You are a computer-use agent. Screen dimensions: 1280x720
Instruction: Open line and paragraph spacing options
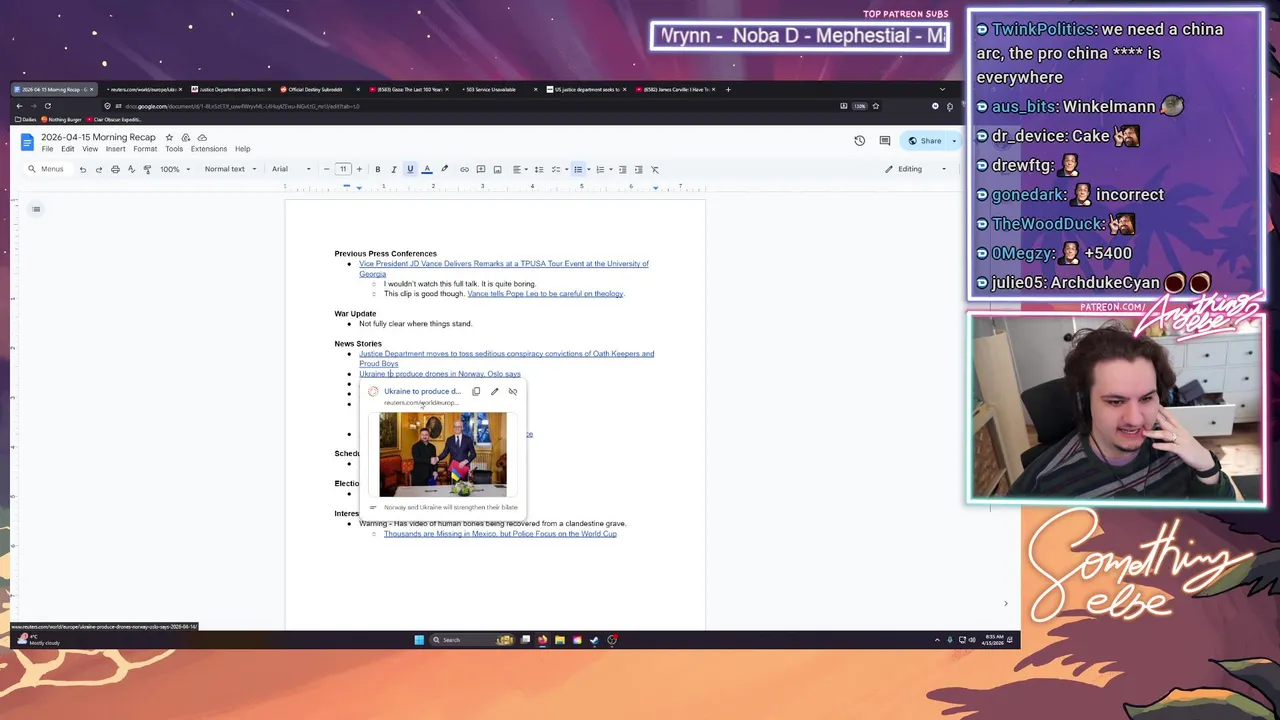coord(539,169)
